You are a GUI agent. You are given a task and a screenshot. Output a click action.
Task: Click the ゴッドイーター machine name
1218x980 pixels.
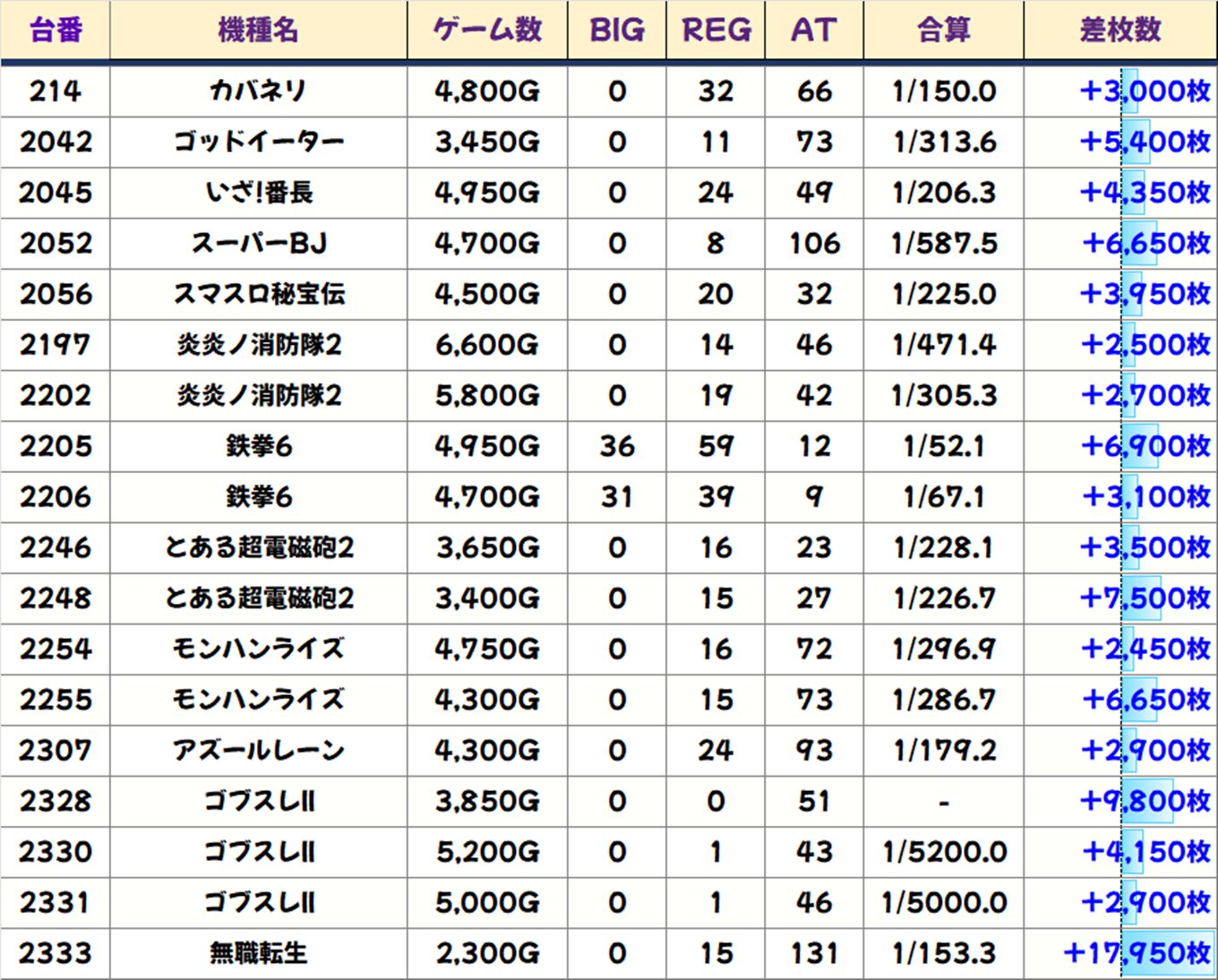(258, 142)
